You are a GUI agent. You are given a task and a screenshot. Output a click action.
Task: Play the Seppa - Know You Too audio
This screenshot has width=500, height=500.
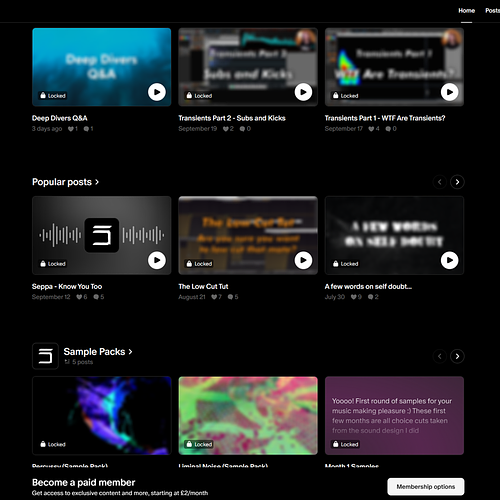point(157,260)
